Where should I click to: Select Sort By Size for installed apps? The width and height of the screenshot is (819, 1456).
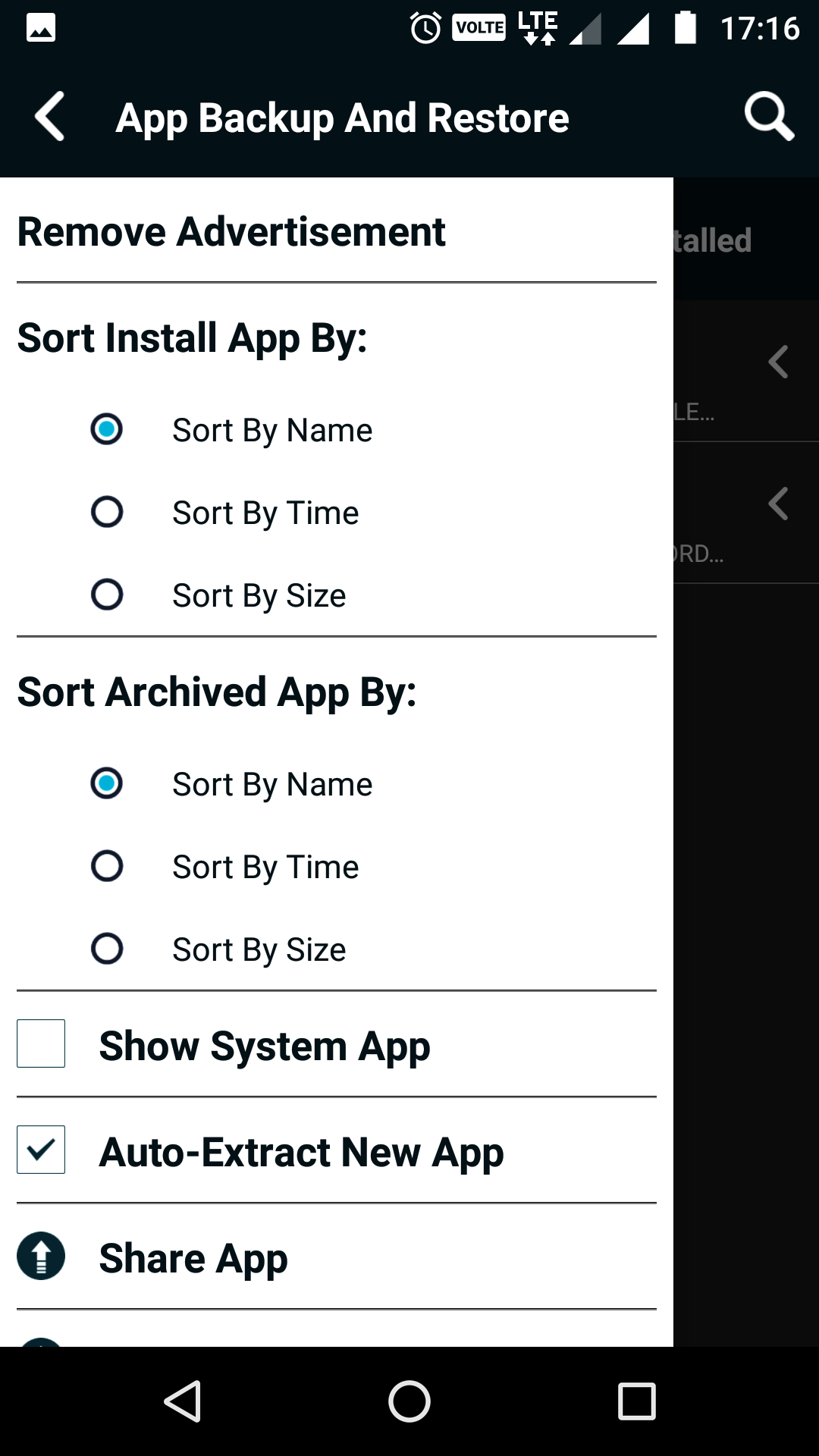(107, 595)
